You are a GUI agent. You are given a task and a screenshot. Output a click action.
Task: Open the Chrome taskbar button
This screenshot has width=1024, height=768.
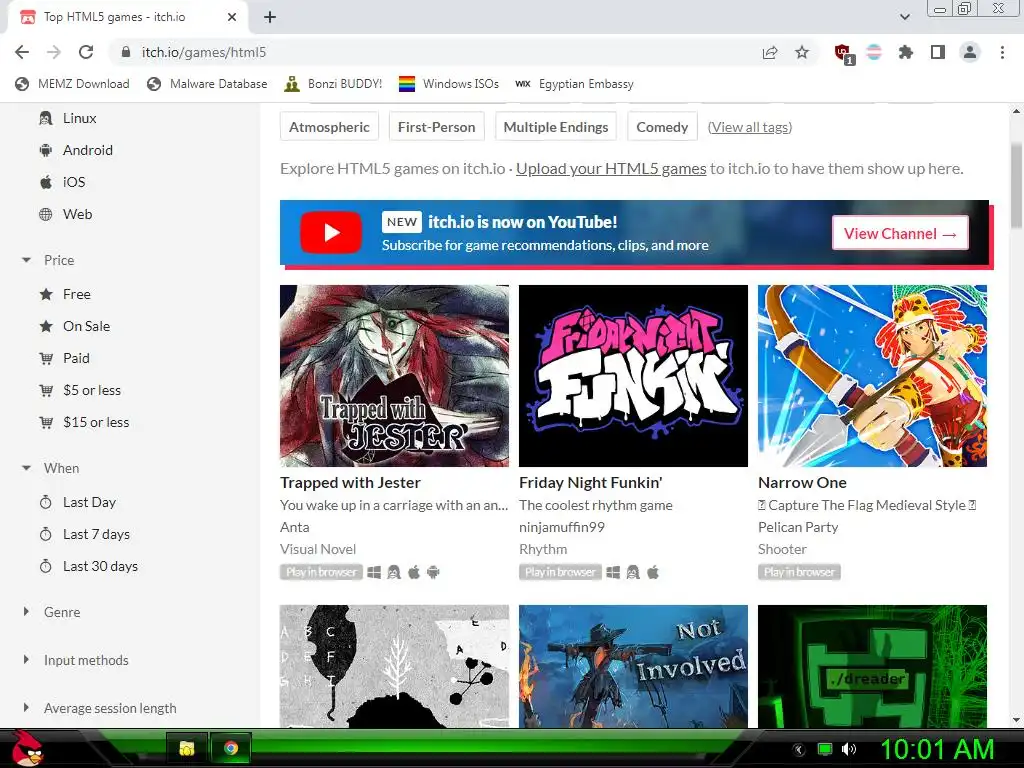coord(231,748)
